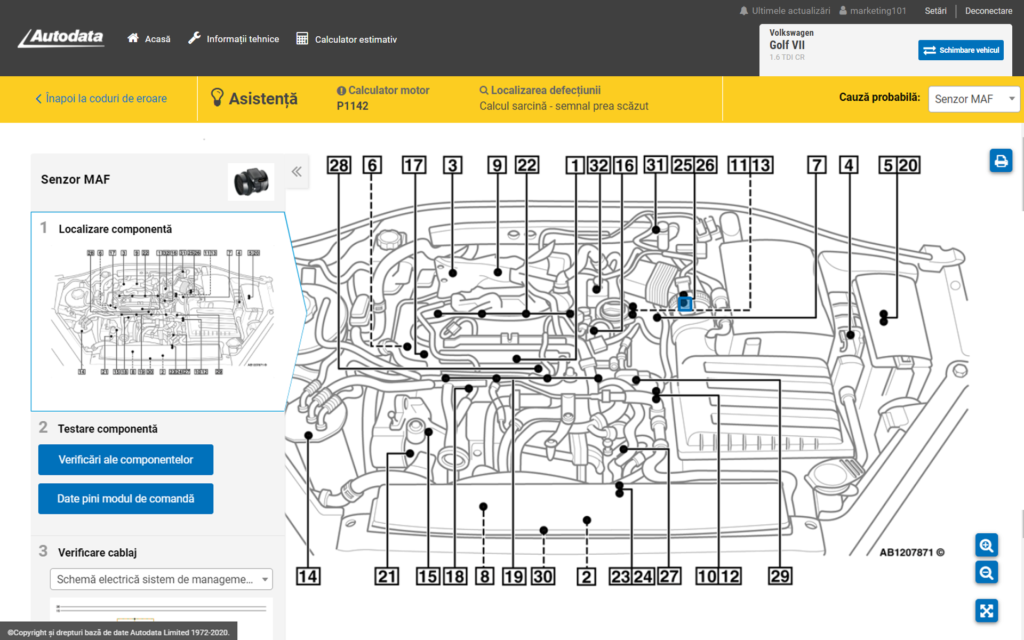
Task: Open Ultimele actualizări notifications
Action: (784, 11)
